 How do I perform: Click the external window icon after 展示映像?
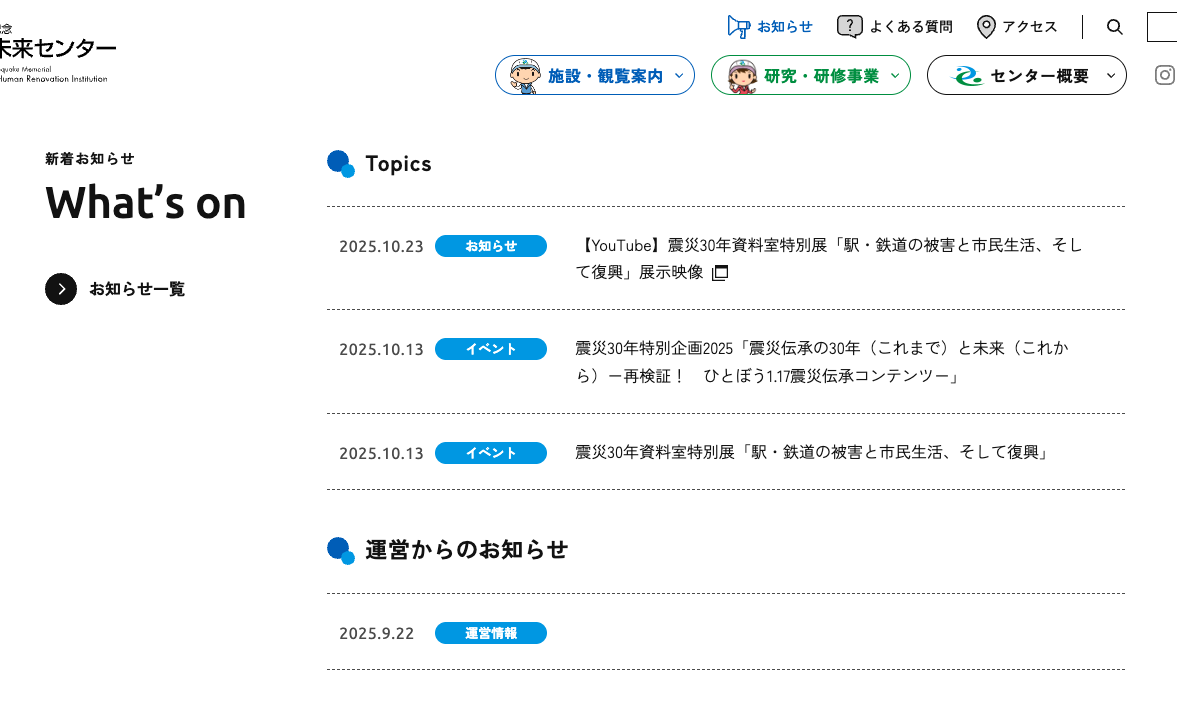(720, 273)
